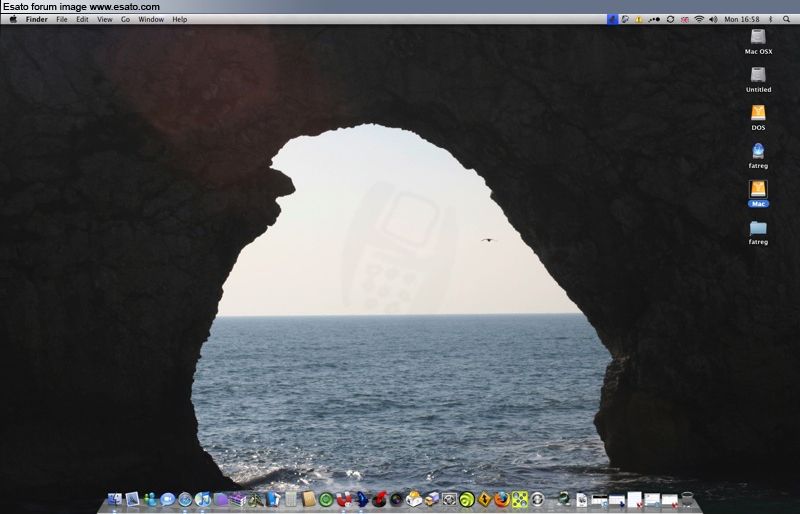Launch Transmit truck icon in Dock
The height and width of the screenshot is (514, 800).
tap(432, 499)
